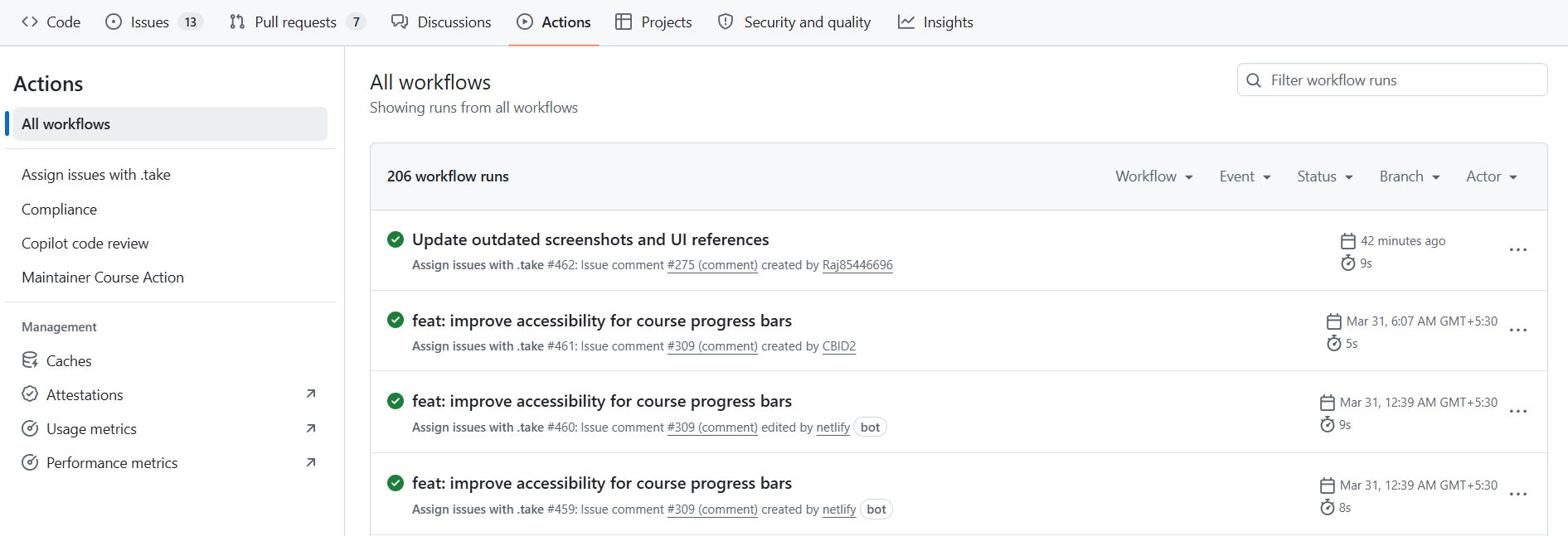The height and width of the screenshot is (536, 1568).
Task: Open Attestations management page
Action: (85, 395)
